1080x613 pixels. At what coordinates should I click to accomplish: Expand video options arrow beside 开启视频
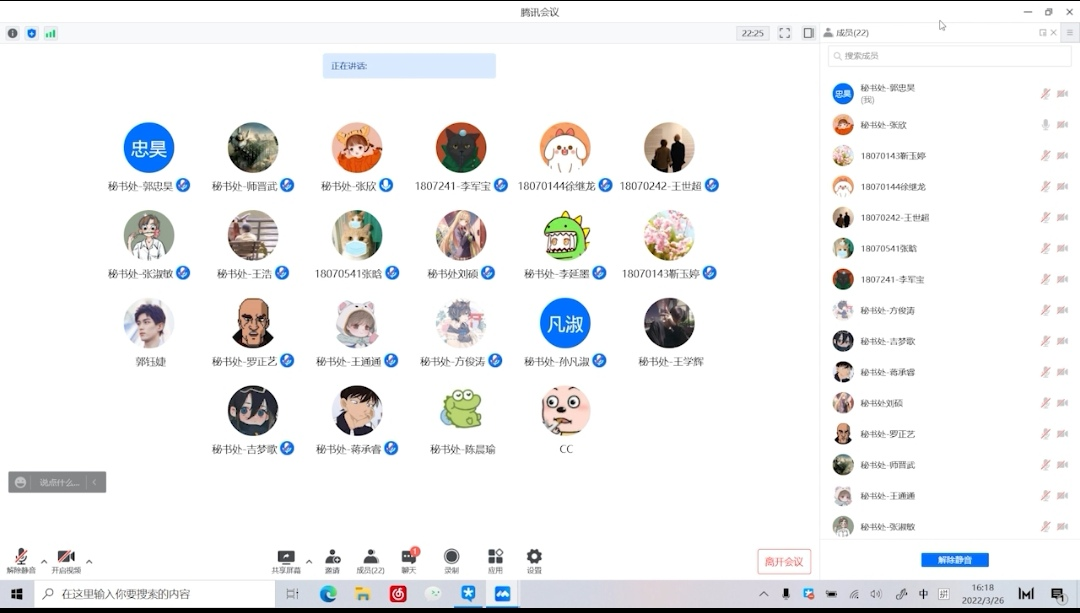[x=89, y=561]
